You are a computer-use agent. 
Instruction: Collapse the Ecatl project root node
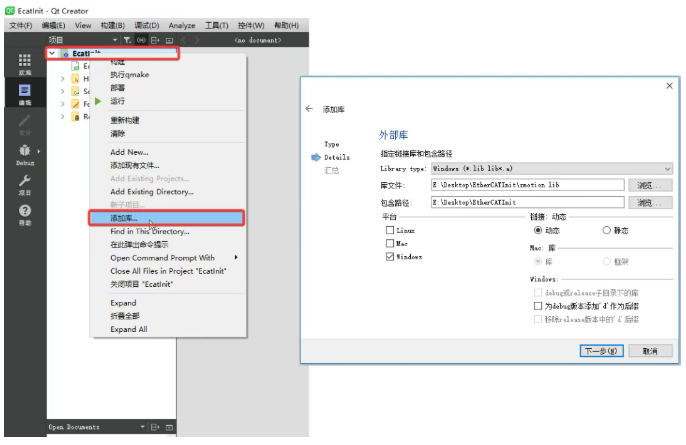pos(52,53)
